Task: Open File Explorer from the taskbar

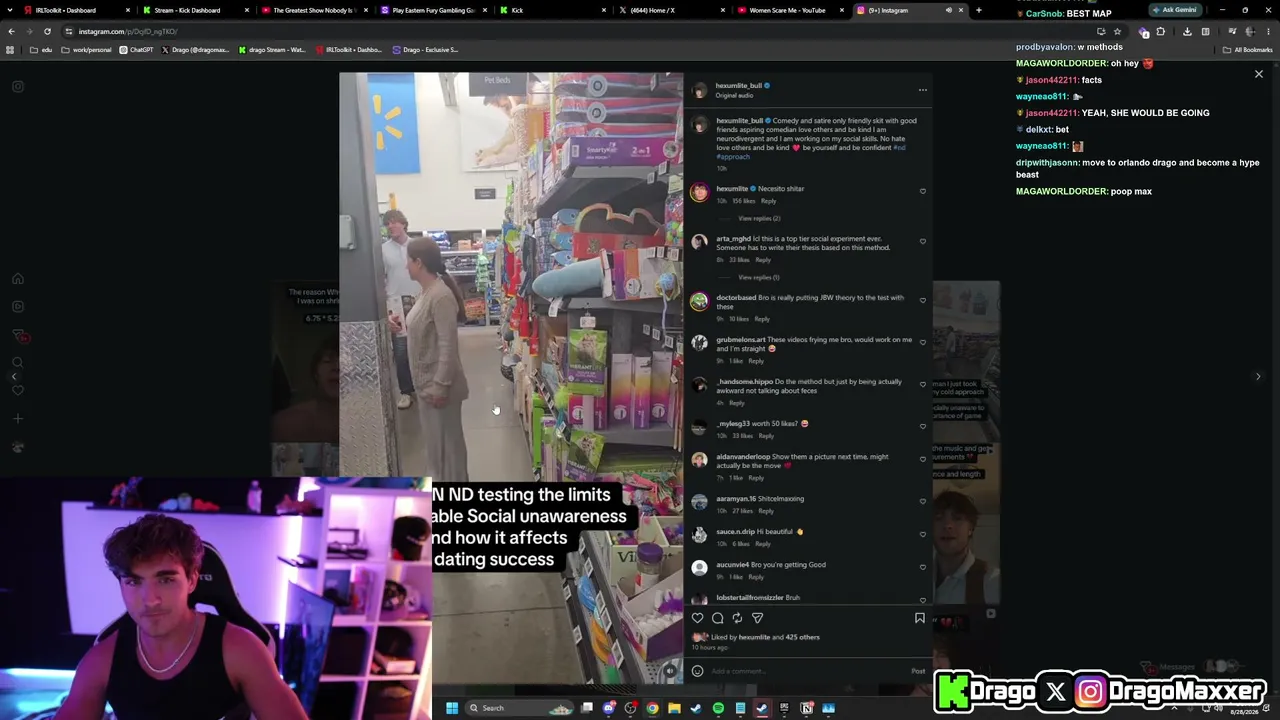Action: pos(674,708)
